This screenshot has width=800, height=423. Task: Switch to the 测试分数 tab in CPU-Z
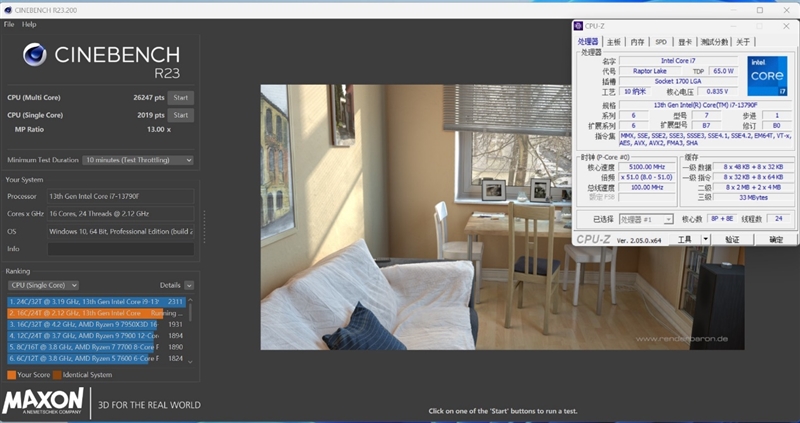coord(714,42)
